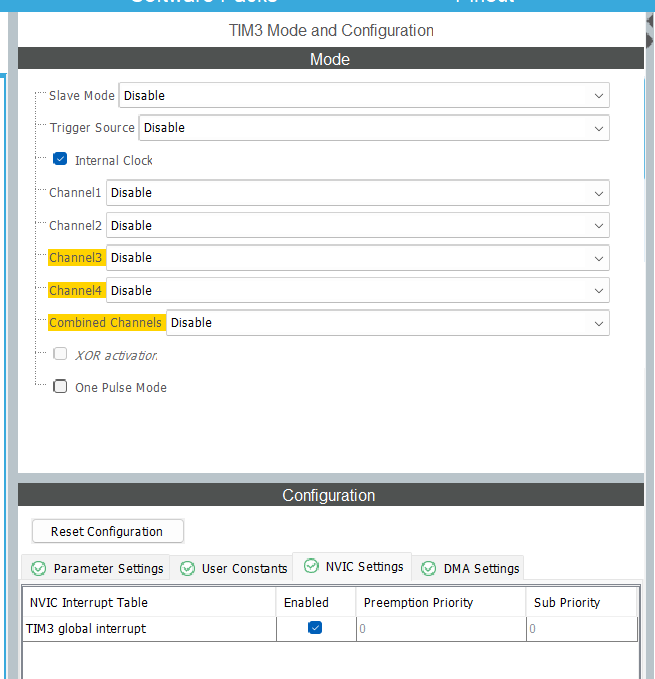Open the Channel1 dropdown list

[x=357, y=193]
